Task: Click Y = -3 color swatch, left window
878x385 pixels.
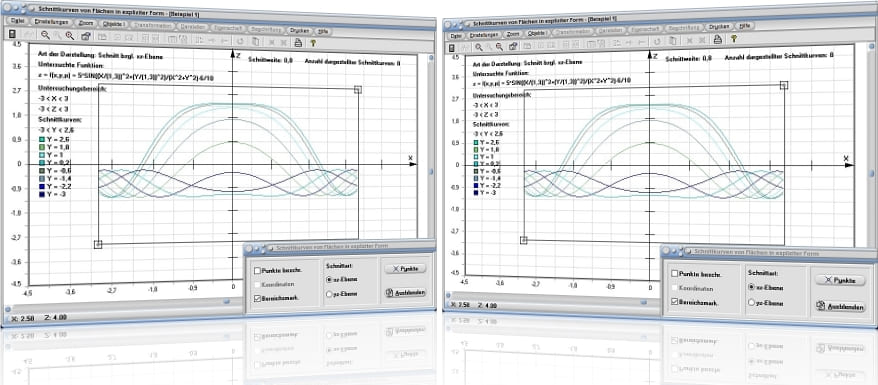Action: point(42,195)
